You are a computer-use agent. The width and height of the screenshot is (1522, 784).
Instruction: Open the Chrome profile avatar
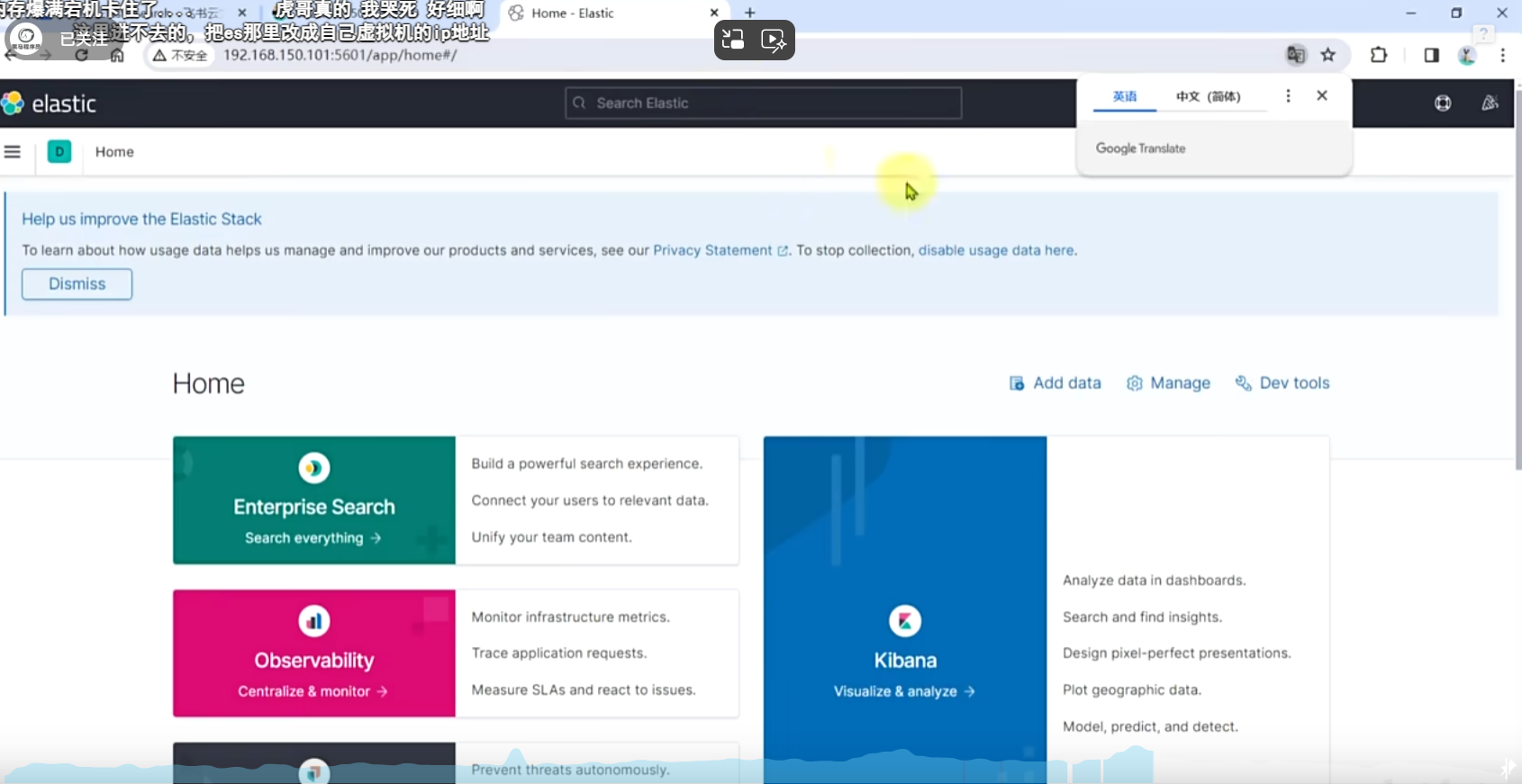pos(1467,56)
